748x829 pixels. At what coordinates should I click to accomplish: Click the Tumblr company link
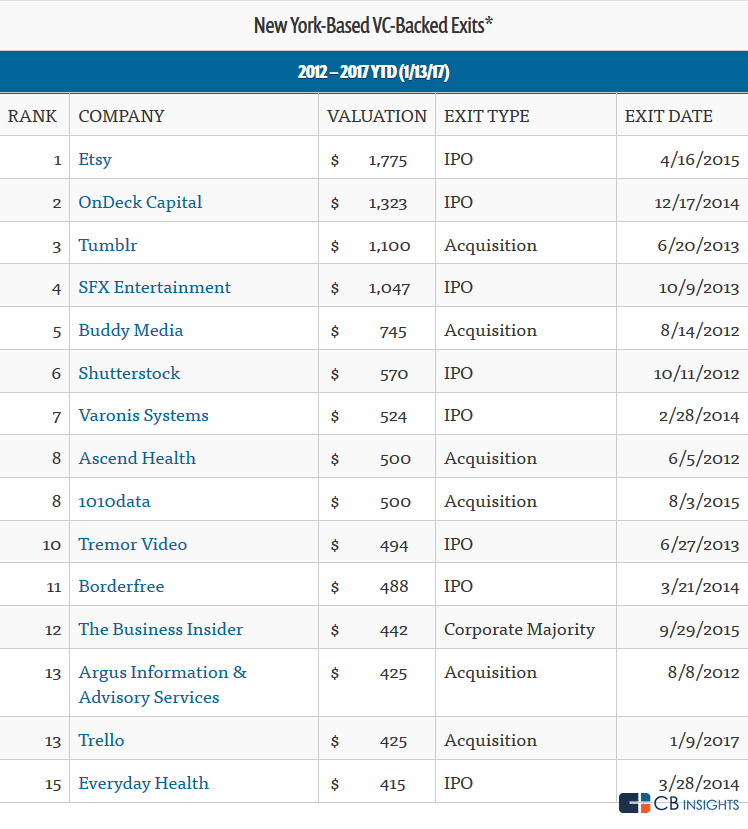[x=107, y=245]
